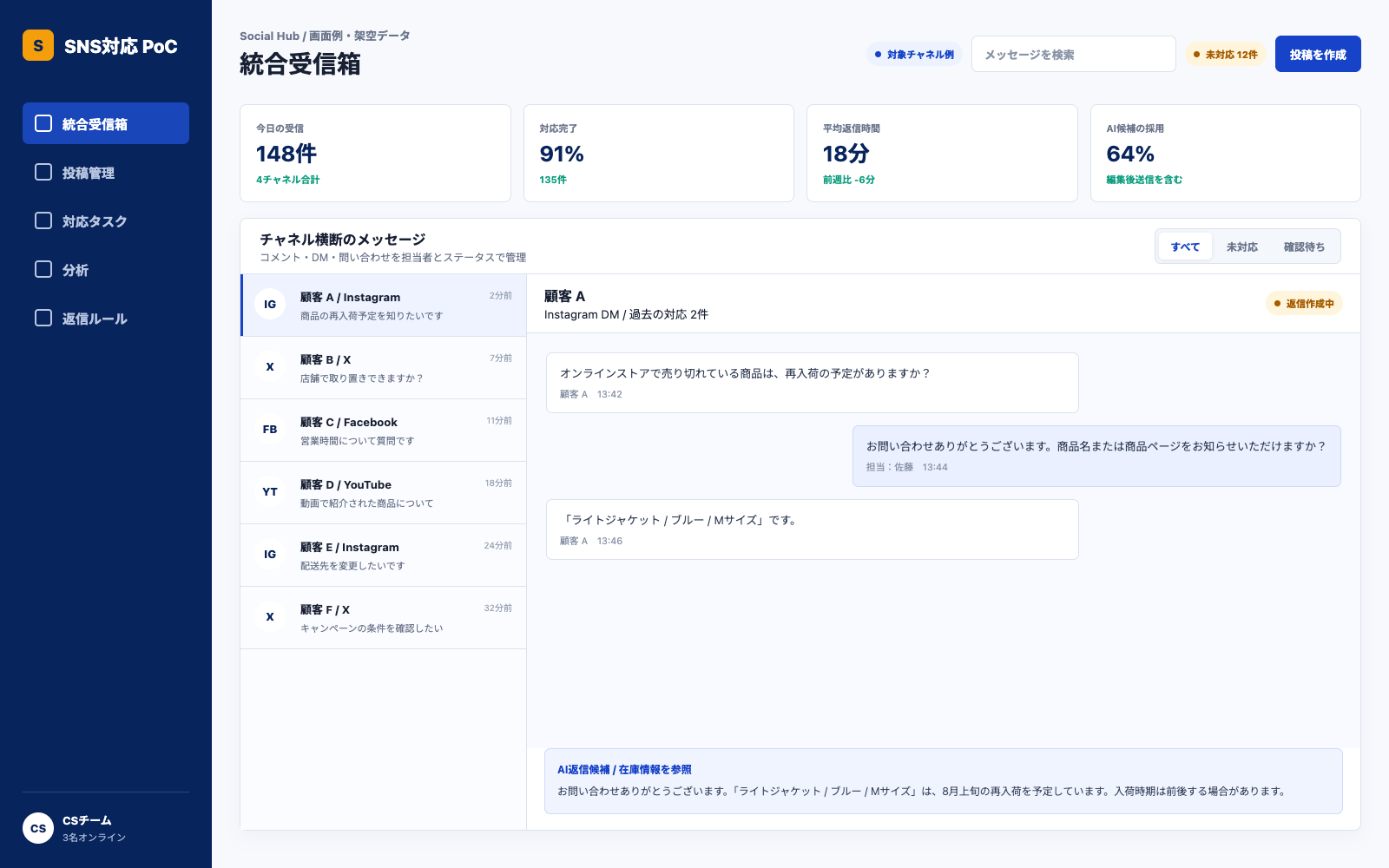Image resolution: width=1389 pixels, height=868 pixels.
Task: Click the AI返信候補 / 在庫情報を参照 heading
Action: point(624,769)
